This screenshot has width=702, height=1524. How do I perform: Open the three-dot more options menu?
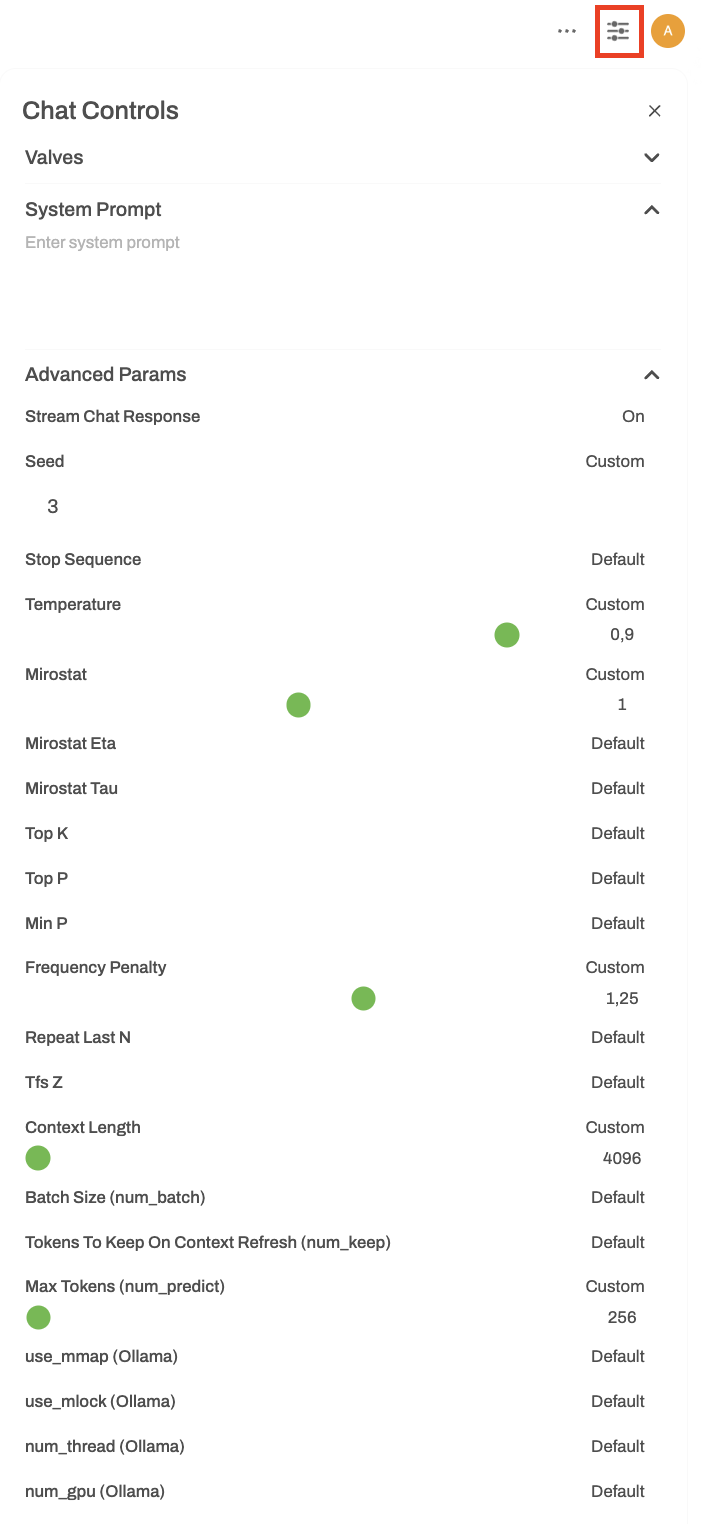[x=567, y=31]
